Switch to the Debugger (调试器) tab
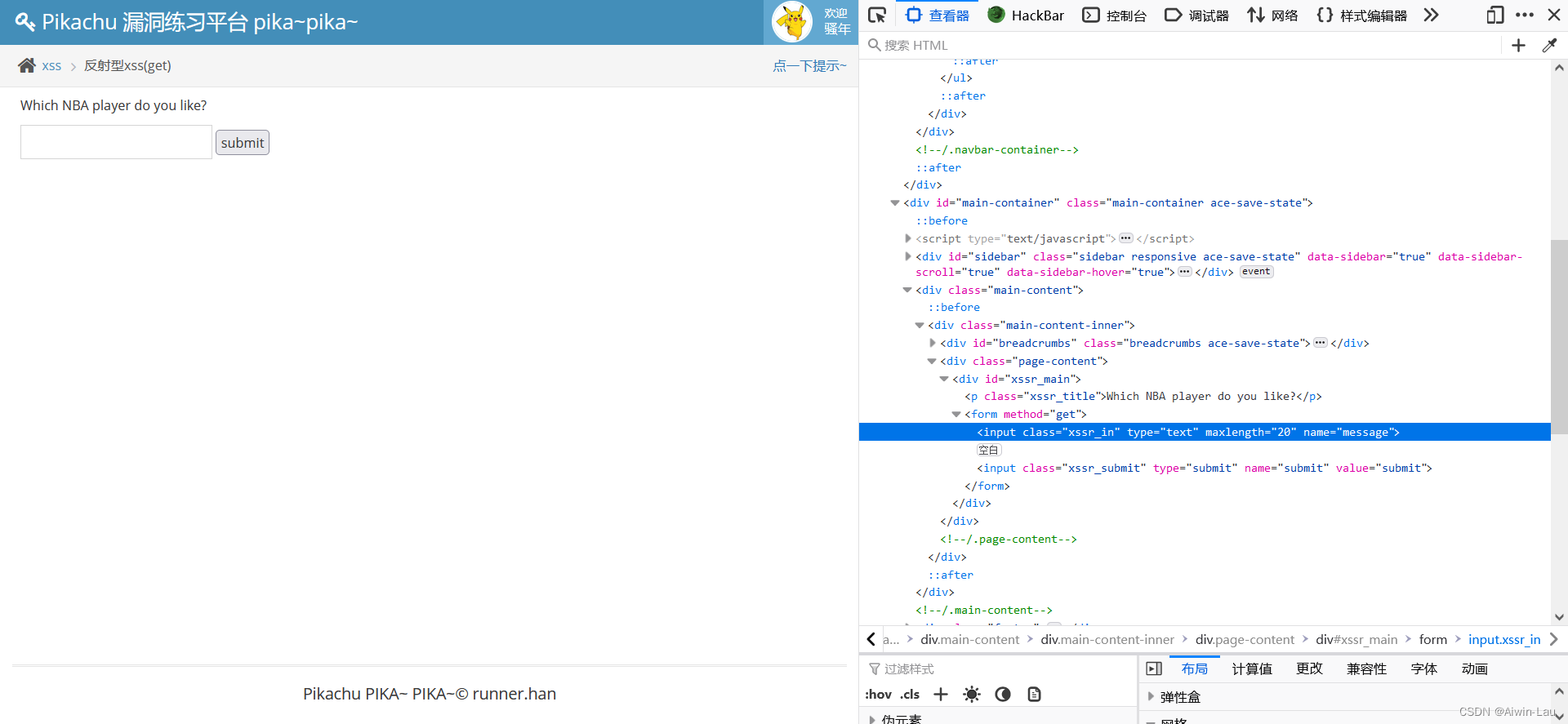1568x724 pixels. (1196, 16)
